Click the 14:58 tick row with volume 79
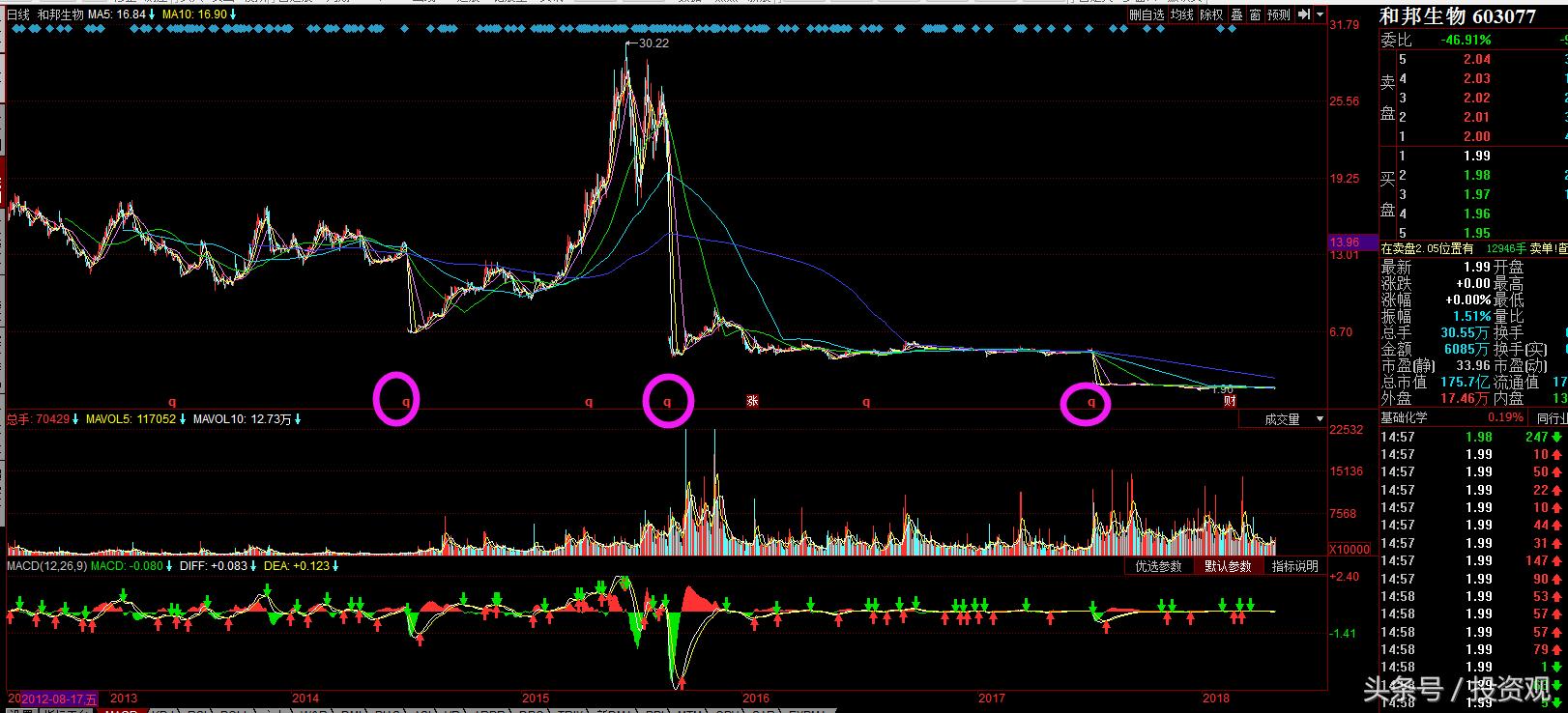 (x=1473, y=649)
